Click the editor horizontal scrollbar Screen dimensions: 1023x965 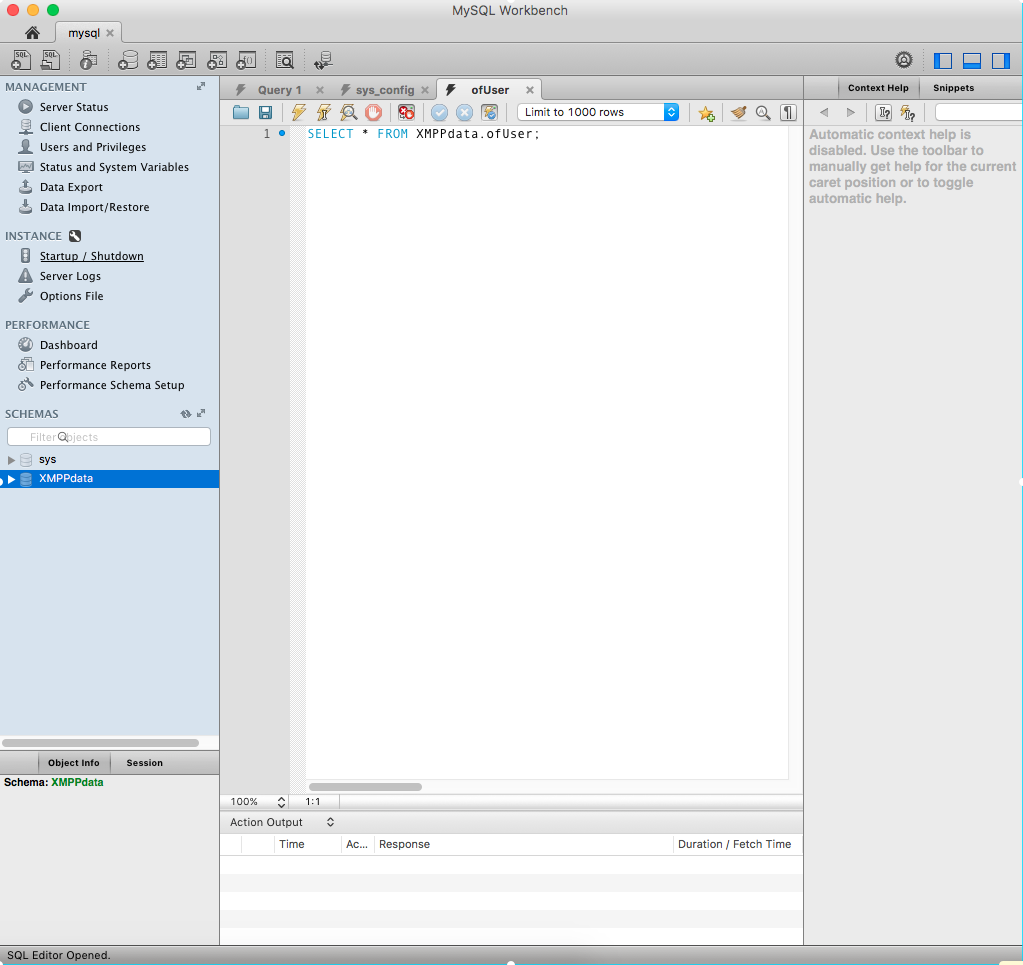(365, 787)
